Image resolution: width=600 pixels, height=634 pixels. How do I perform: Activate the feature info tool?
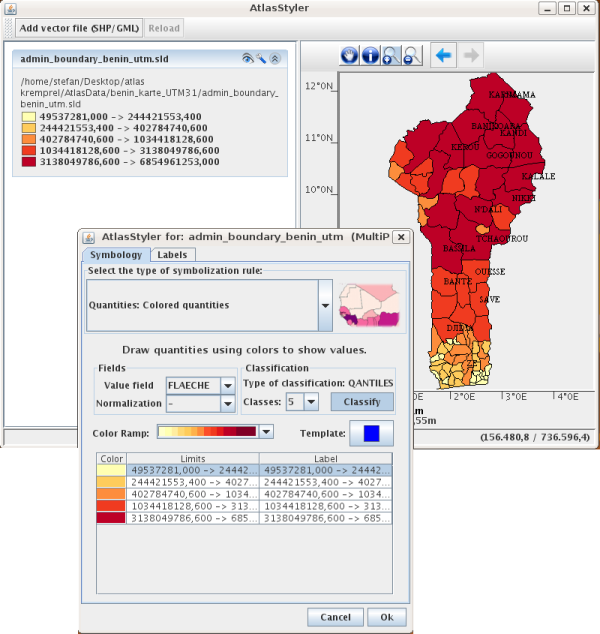[x=370, y=56]
